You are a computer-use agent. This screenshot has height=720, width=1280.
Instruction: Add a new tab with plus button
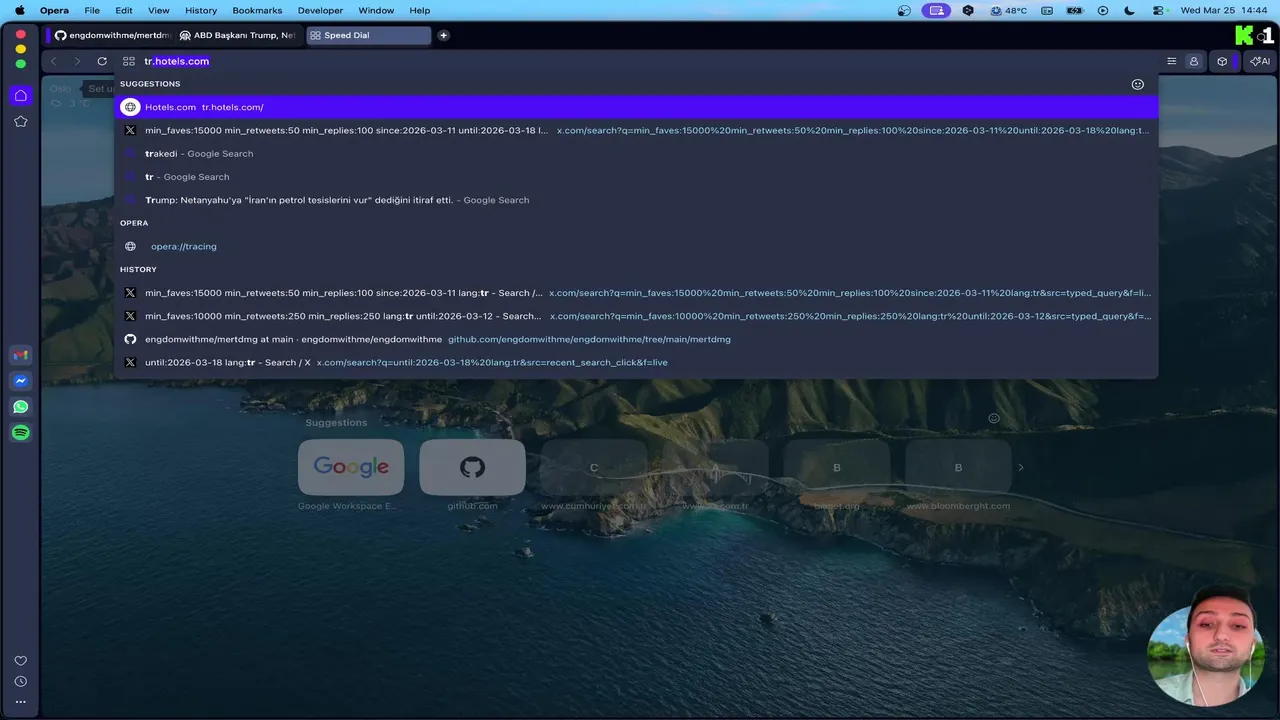click(443, 35)
